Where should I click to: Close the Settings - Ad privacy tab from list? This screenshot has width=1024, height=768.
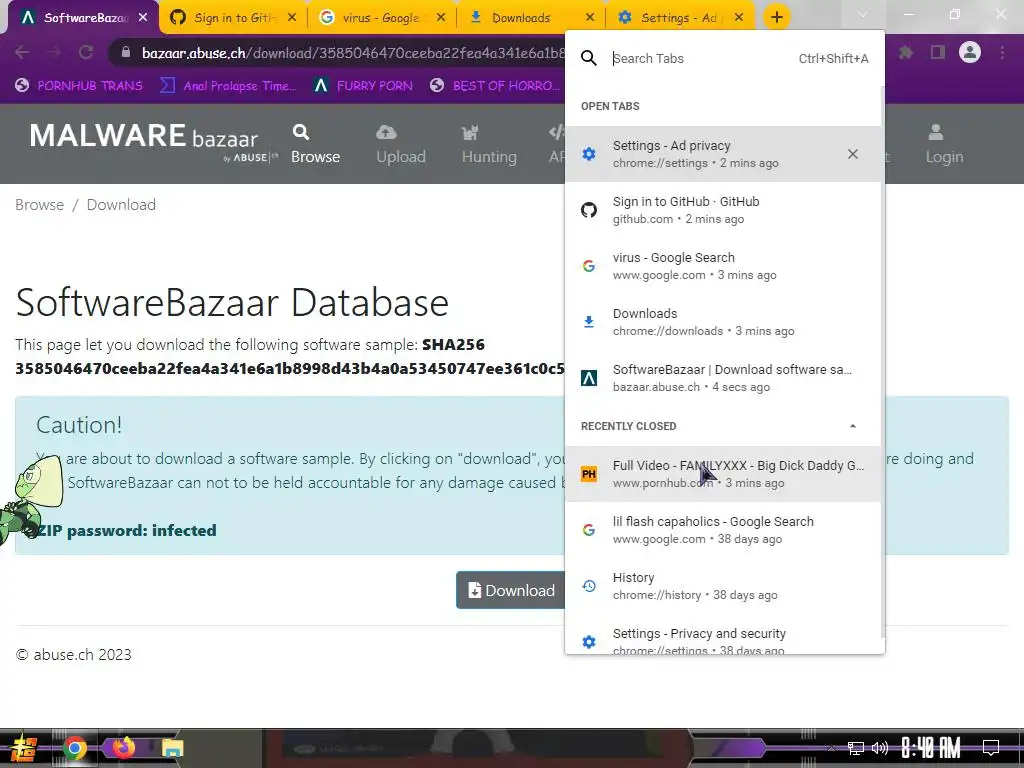[852, 154]
